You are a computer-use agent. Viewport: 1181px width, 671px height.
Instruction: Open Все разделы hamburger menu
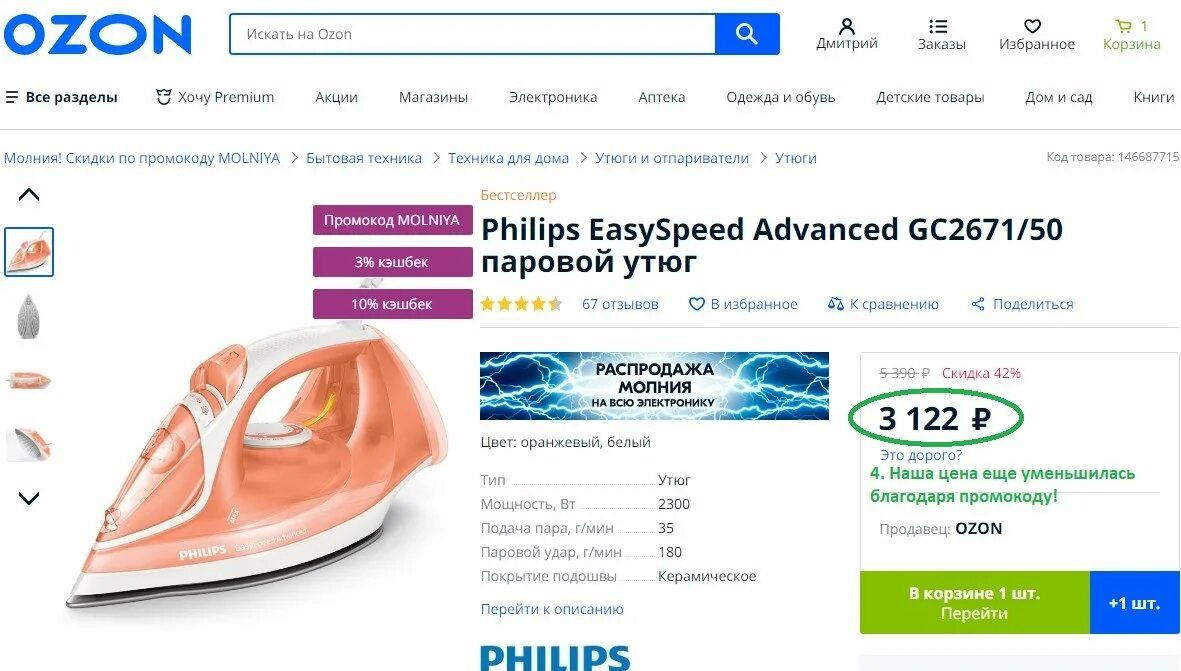pyautogui.click(x=62, y=97)
